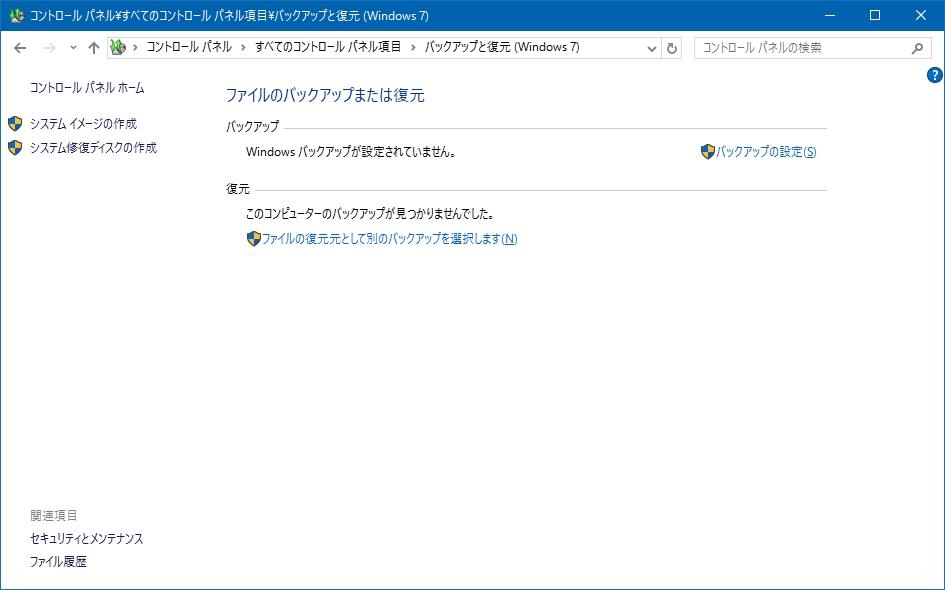This screenshot has width=945, height=590.
Task: Open help with the blue question mark
Action: (934, 75)
